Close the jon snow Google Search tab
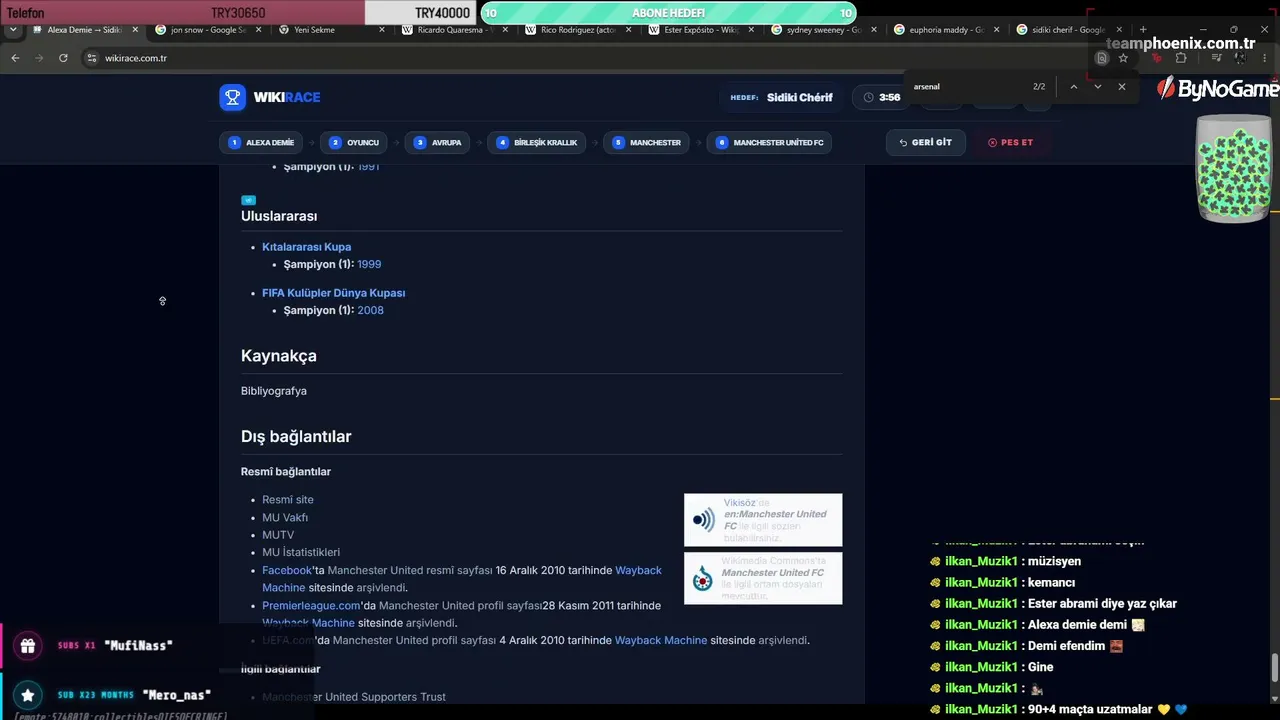 coord(257,30)
